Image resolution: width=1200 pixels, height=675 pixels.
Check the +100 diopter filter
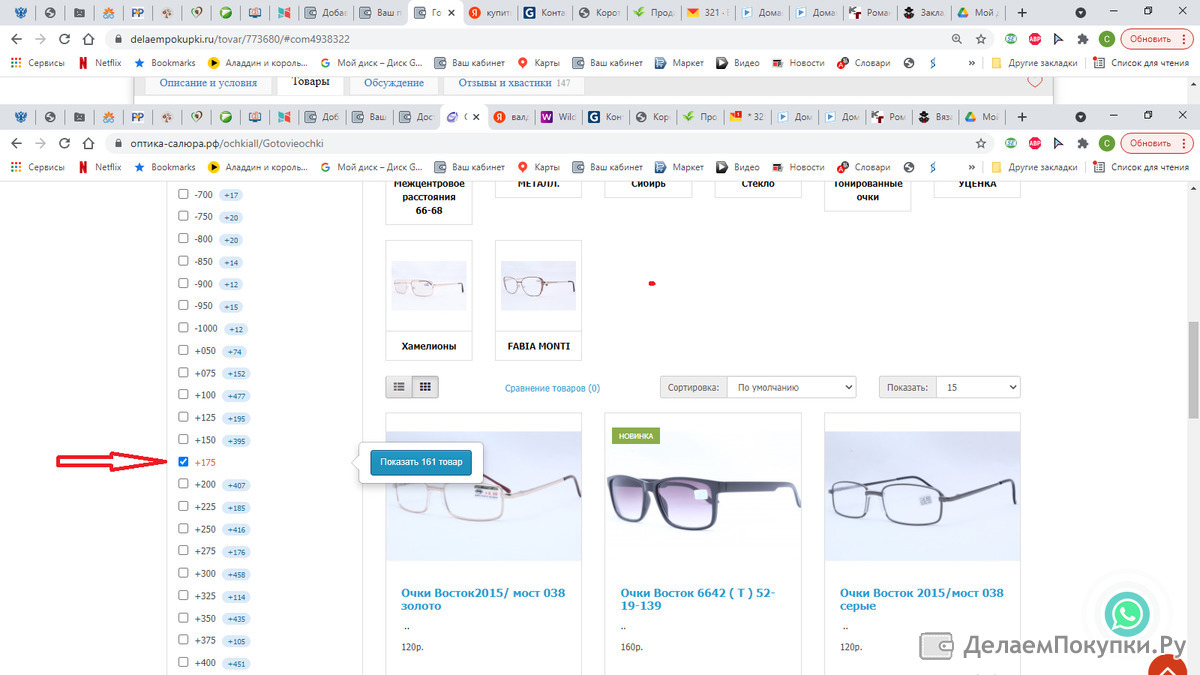[183, 395]
